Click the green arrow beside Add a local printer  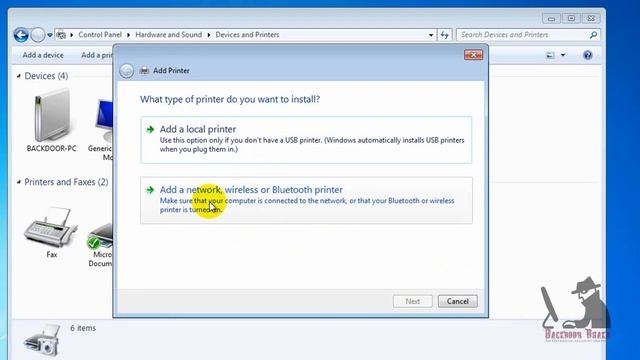(x=150, y=129)
